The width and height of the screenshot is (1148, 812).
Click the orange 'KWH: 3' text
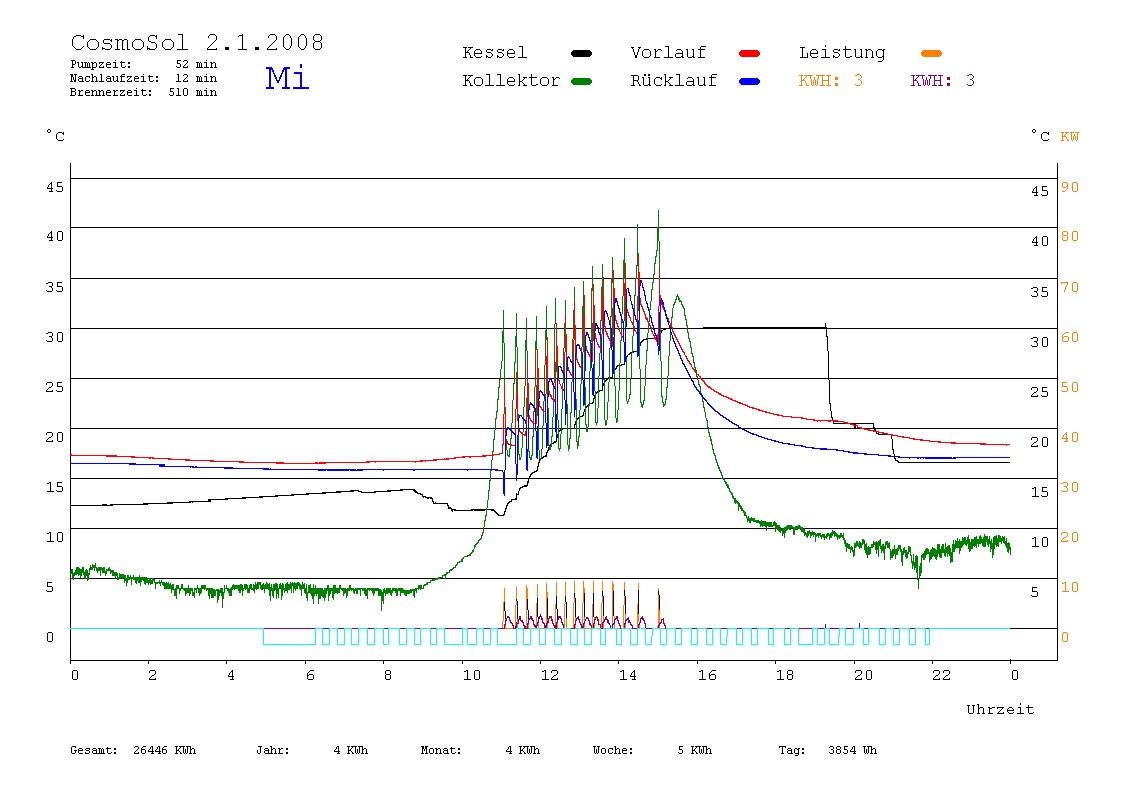click(x=830, y=81)
